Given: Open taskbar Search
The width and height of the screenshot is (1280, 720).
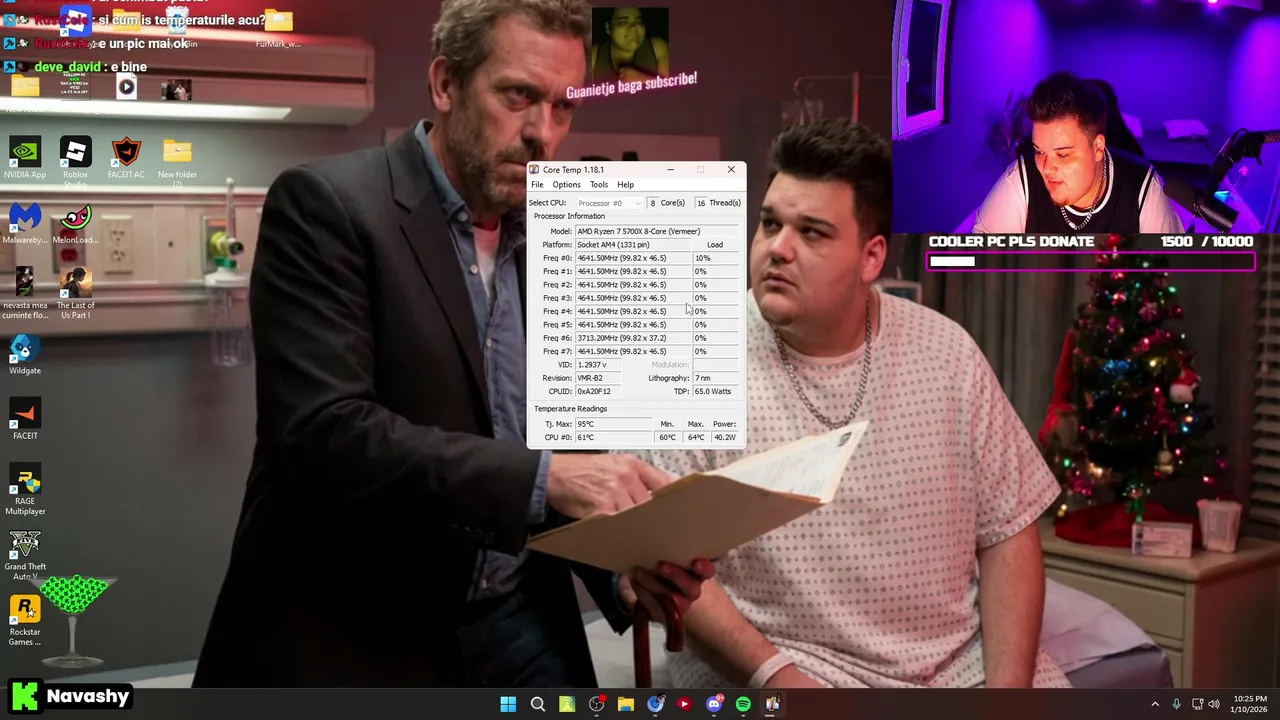Looking at the screenshot, I should tap(538, 704).
